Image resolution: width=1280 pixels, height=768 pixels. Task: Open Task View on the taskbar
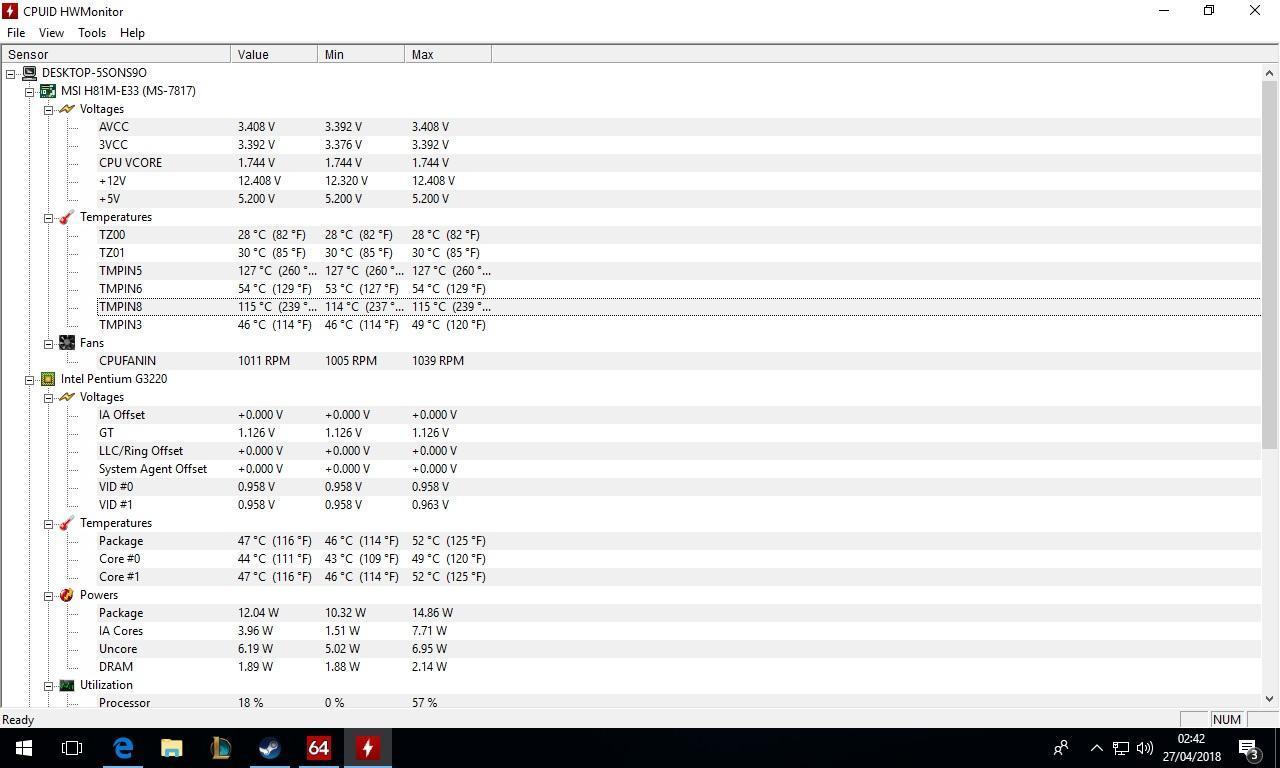tap(72, 748)
